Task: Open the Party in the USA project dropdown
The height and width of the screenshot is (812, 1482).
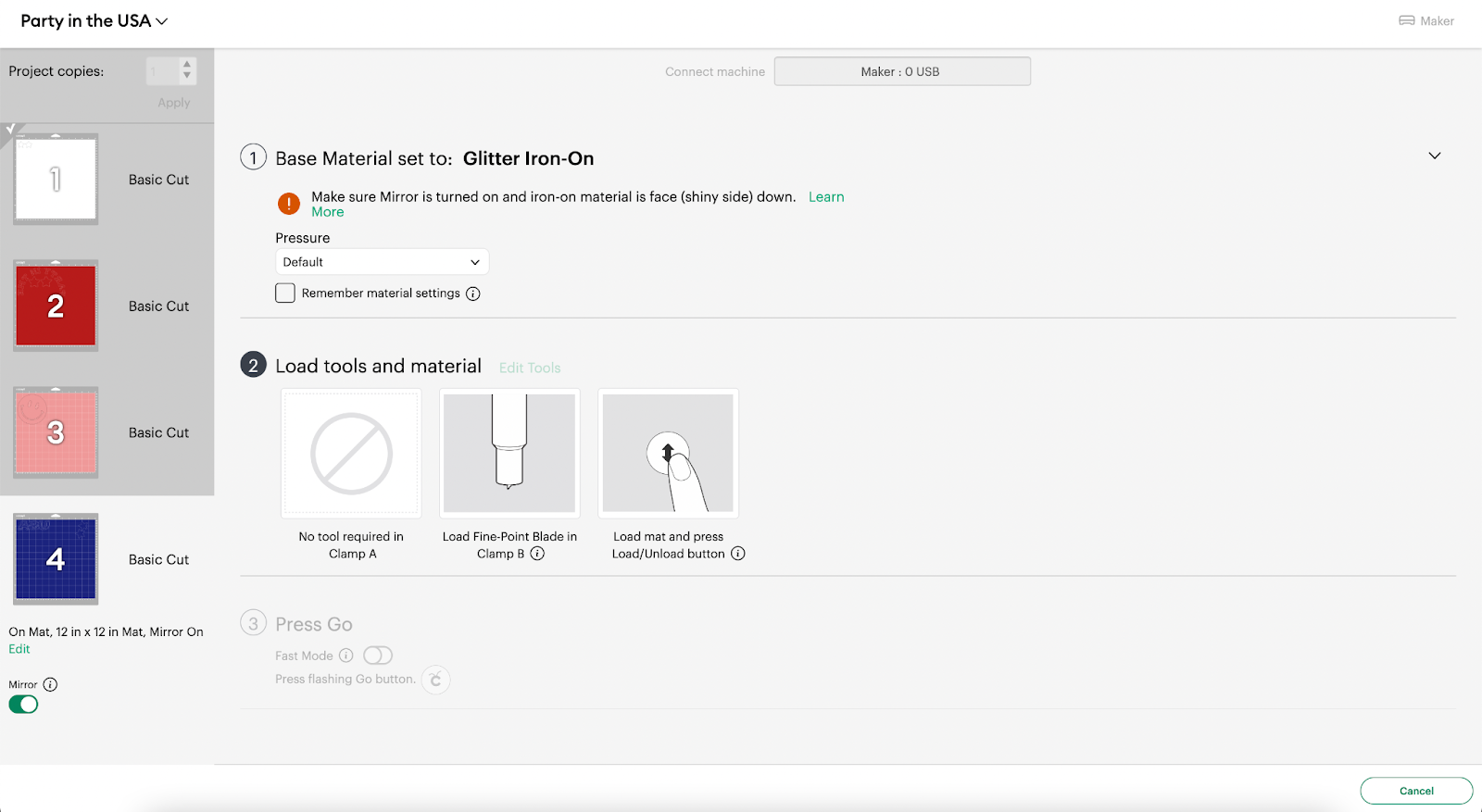Action: pos(94,20)
